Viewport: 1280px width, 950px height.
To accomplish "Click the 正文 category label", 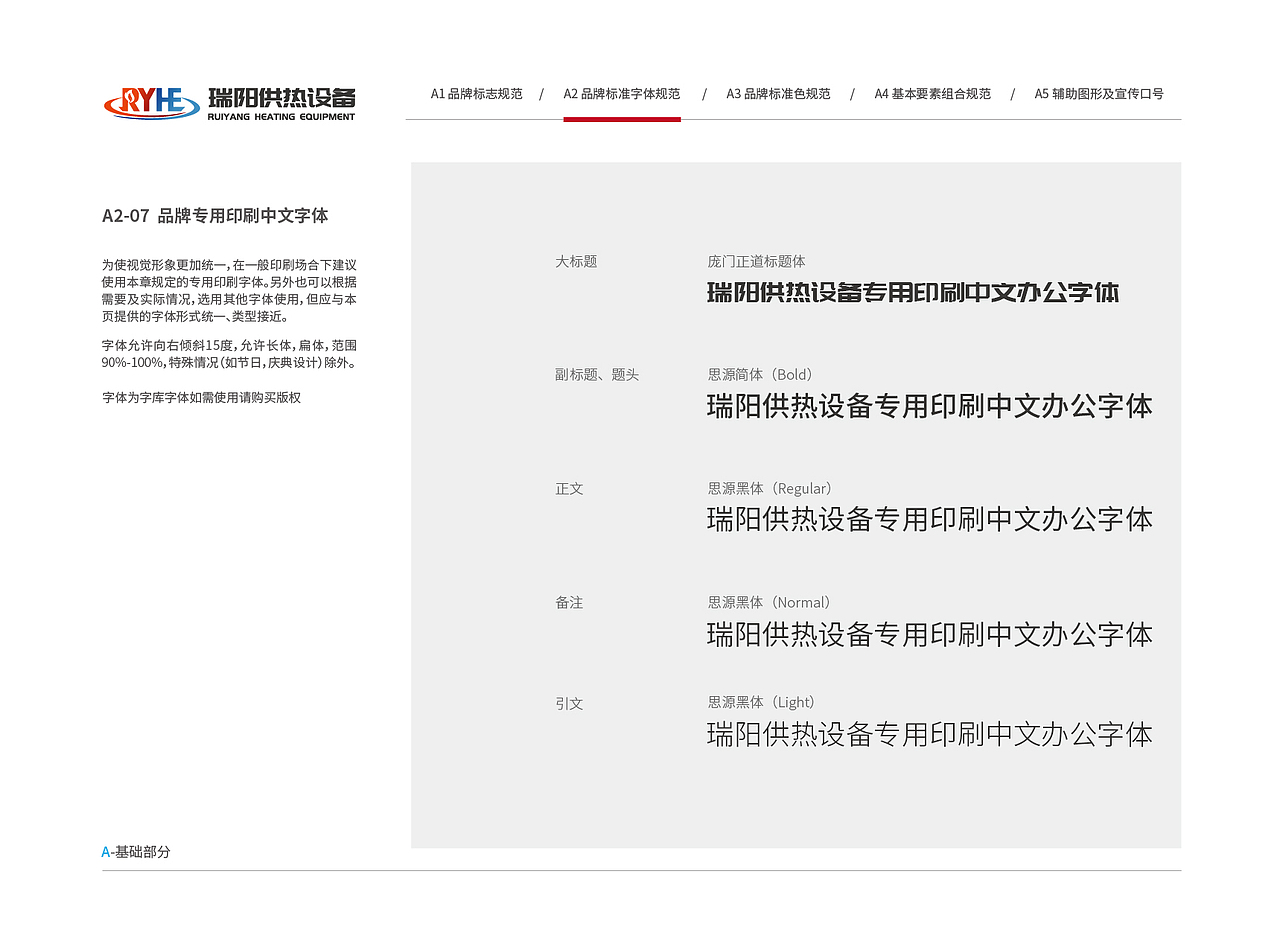I will (x=569, y=488).
